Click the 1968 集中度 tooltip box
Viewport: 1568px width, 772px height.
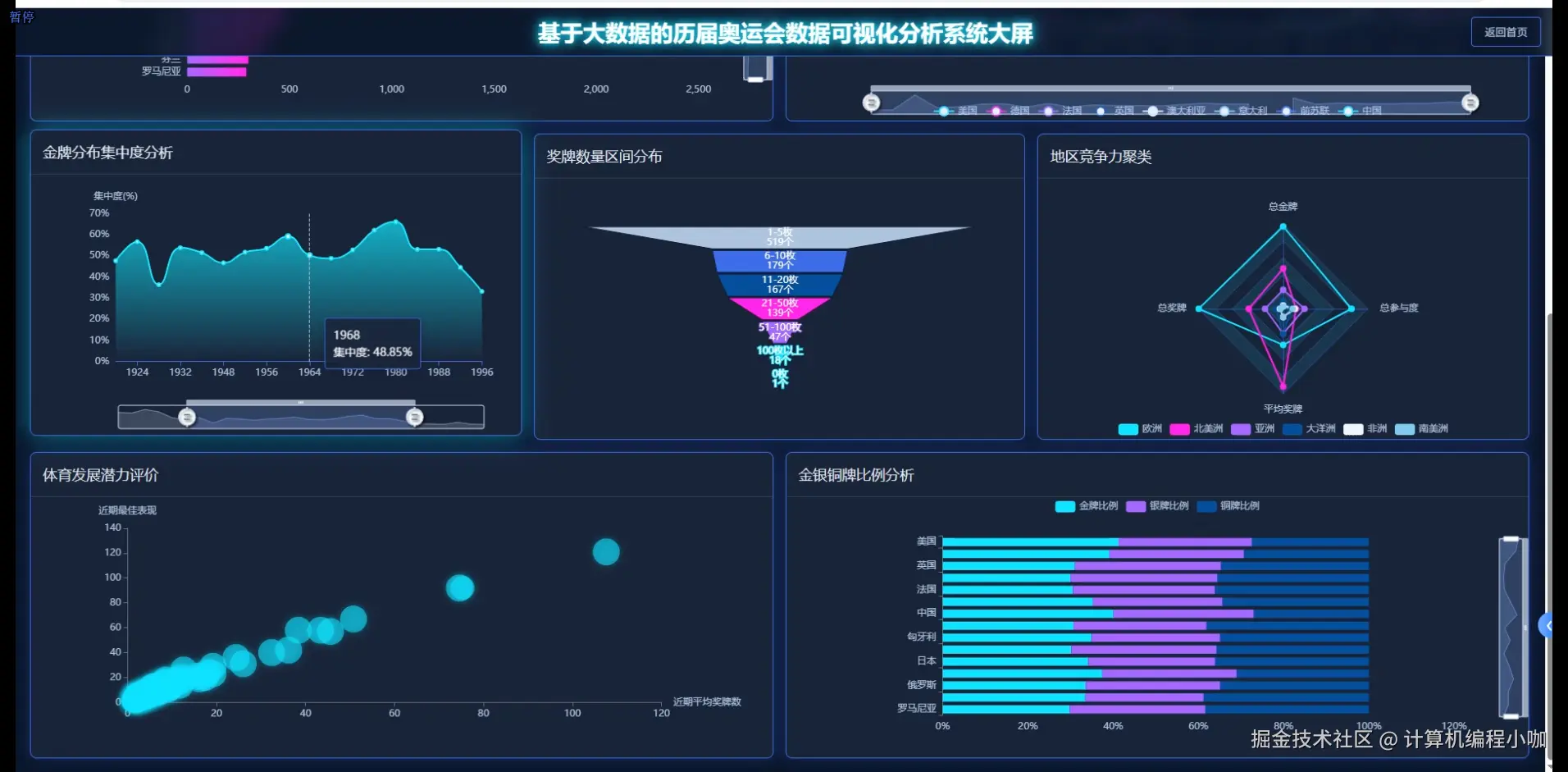click(x=372, y=343)
